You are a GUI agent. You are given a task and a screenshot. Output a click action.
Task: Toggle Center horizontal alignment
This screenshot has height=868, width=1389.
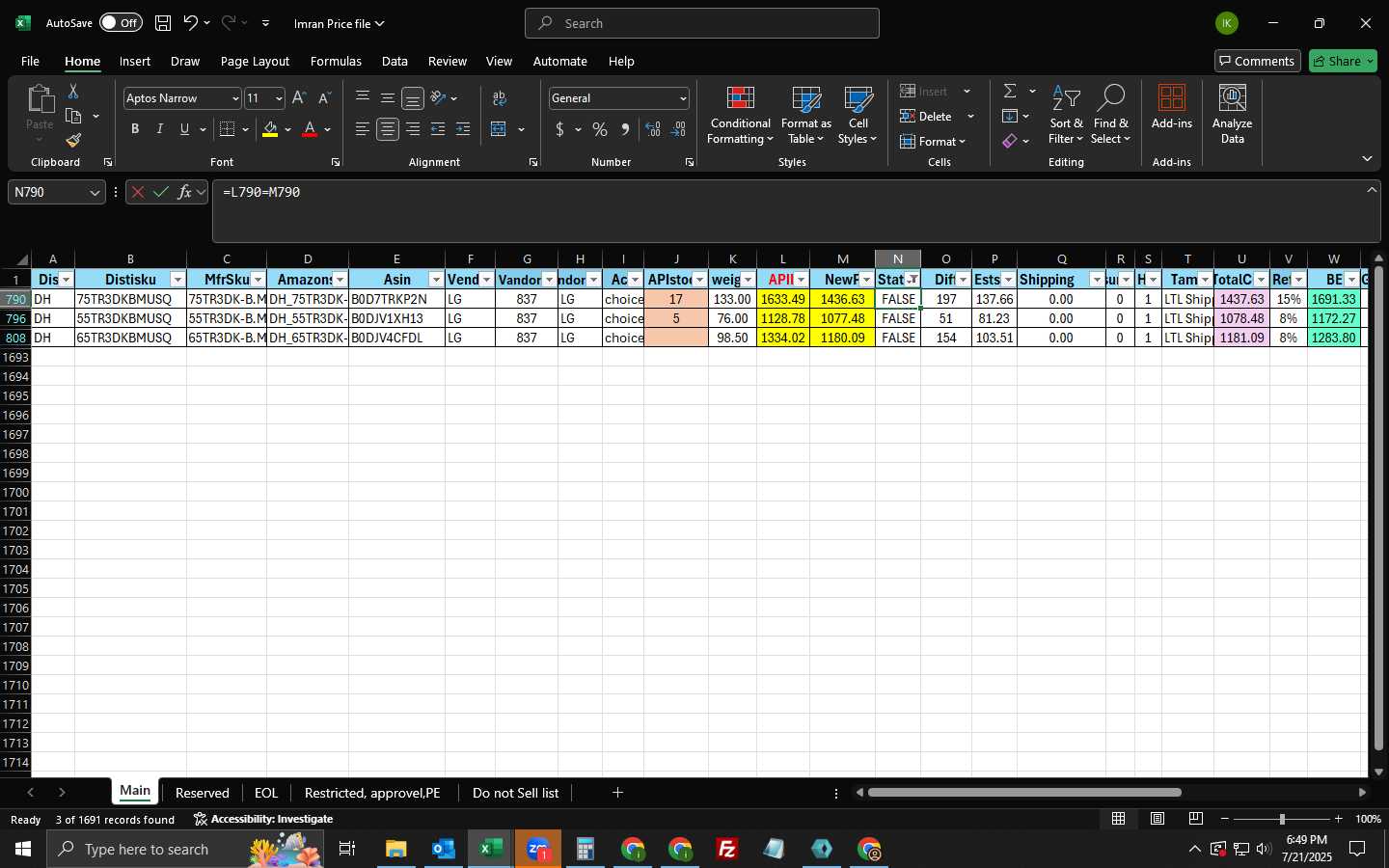pyautogui.click(x=388, y=129)
